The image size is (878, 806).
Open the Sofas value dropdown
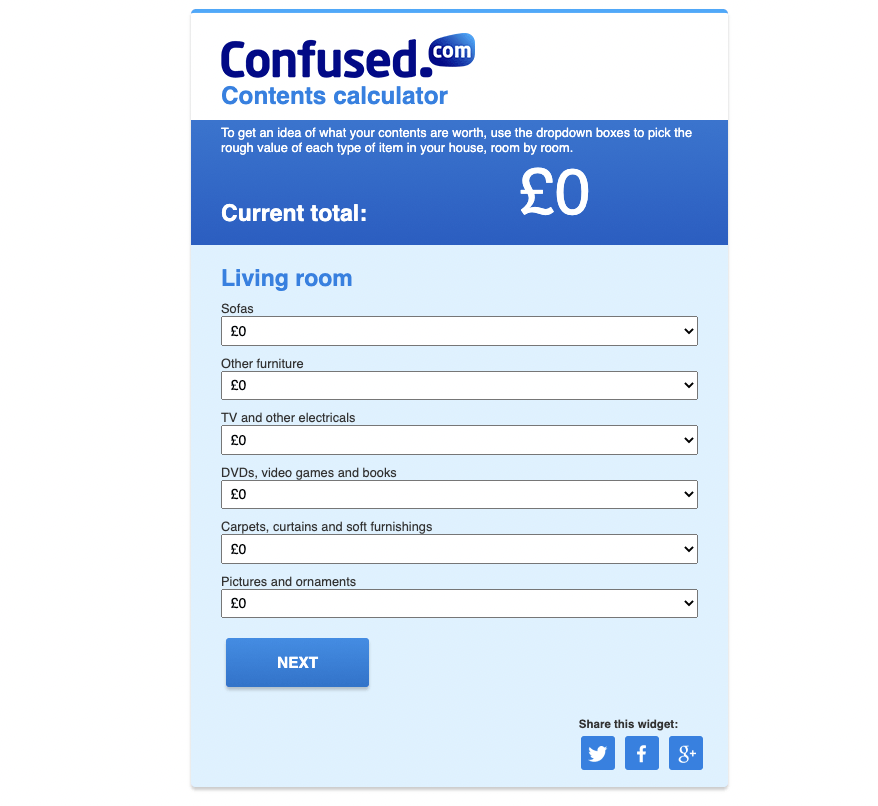coord(459,331)
